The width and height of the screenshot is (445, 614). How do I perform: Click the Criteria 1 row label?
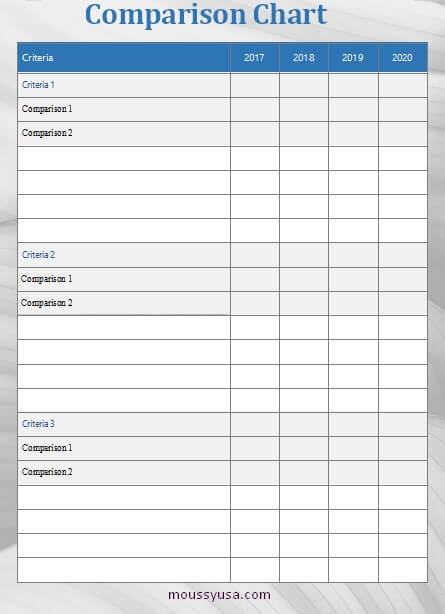point(38,85)
